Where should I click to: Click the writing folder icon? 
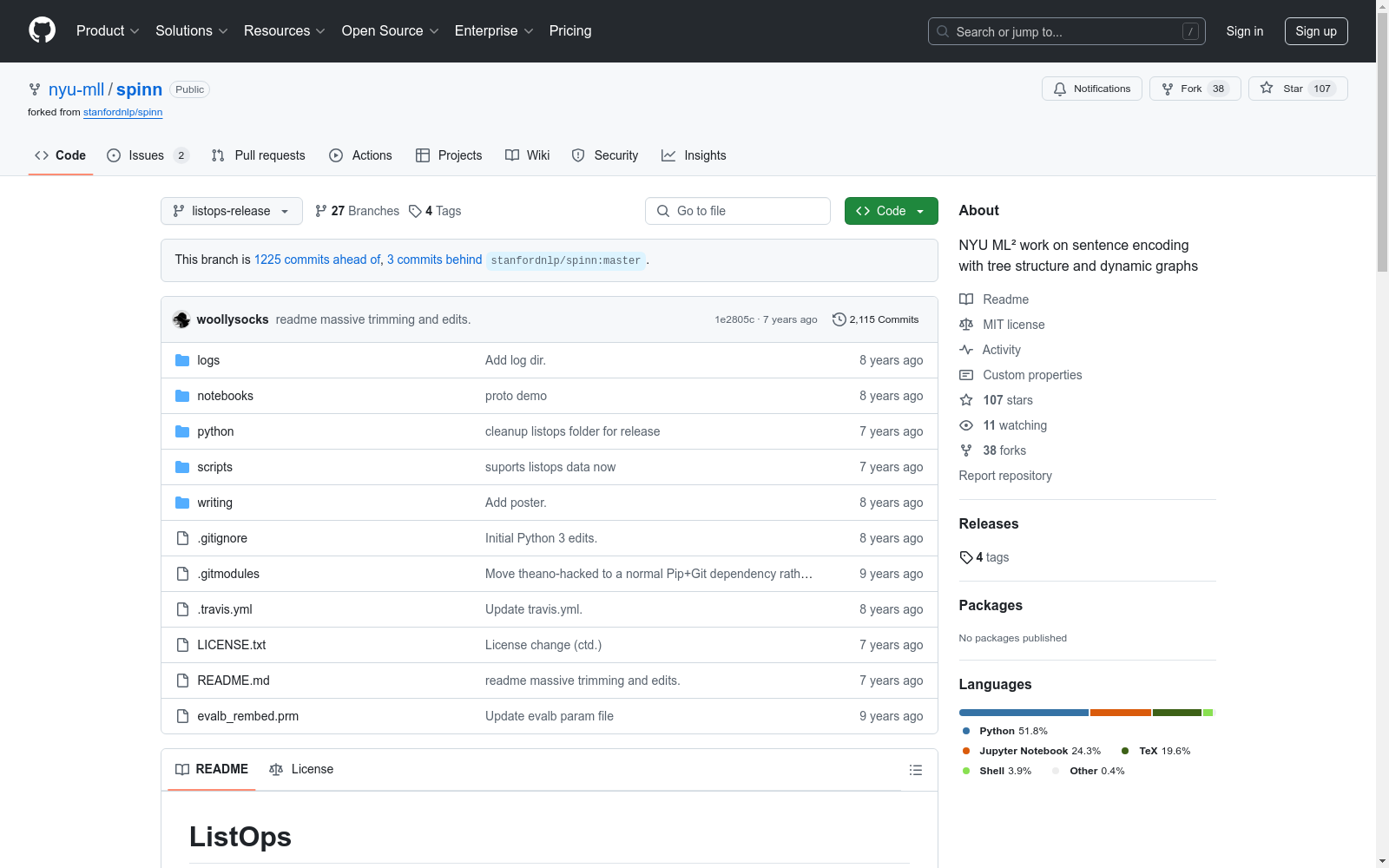(182, 503)
